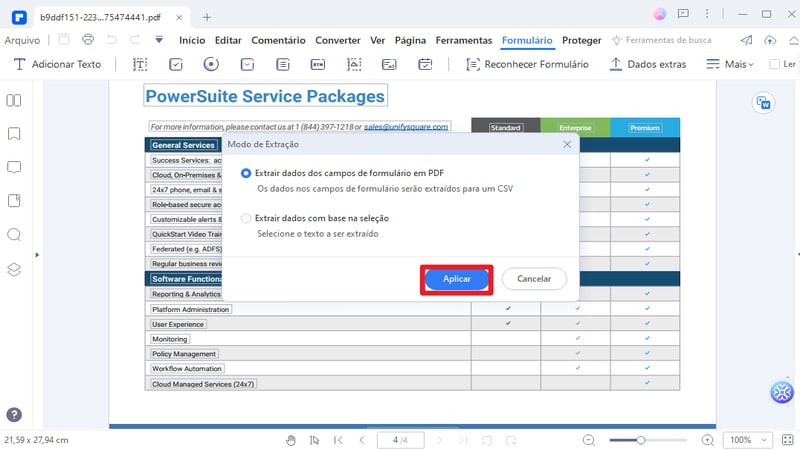This screenshot has width=800, height=450.
Task: Switch to the Converter tab
Action: [338, 40]
